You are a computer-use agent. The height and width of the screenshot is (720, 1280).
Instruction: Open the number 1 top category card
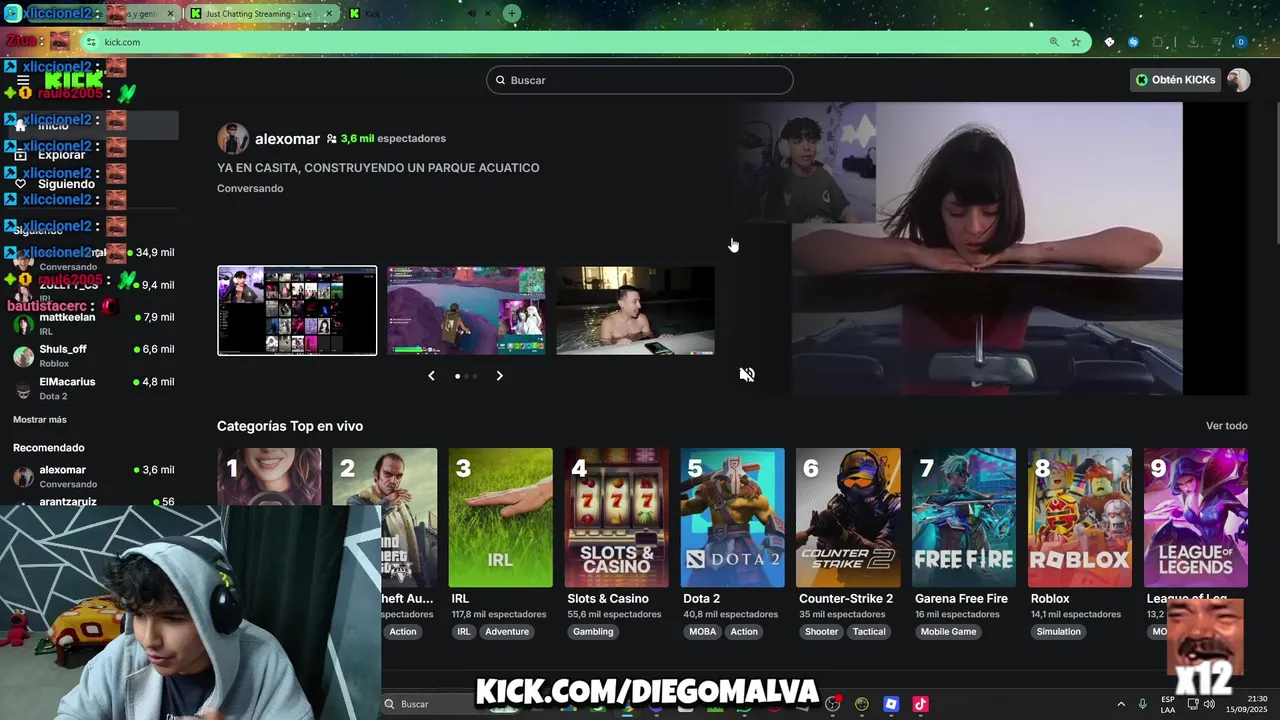(269, 476)
